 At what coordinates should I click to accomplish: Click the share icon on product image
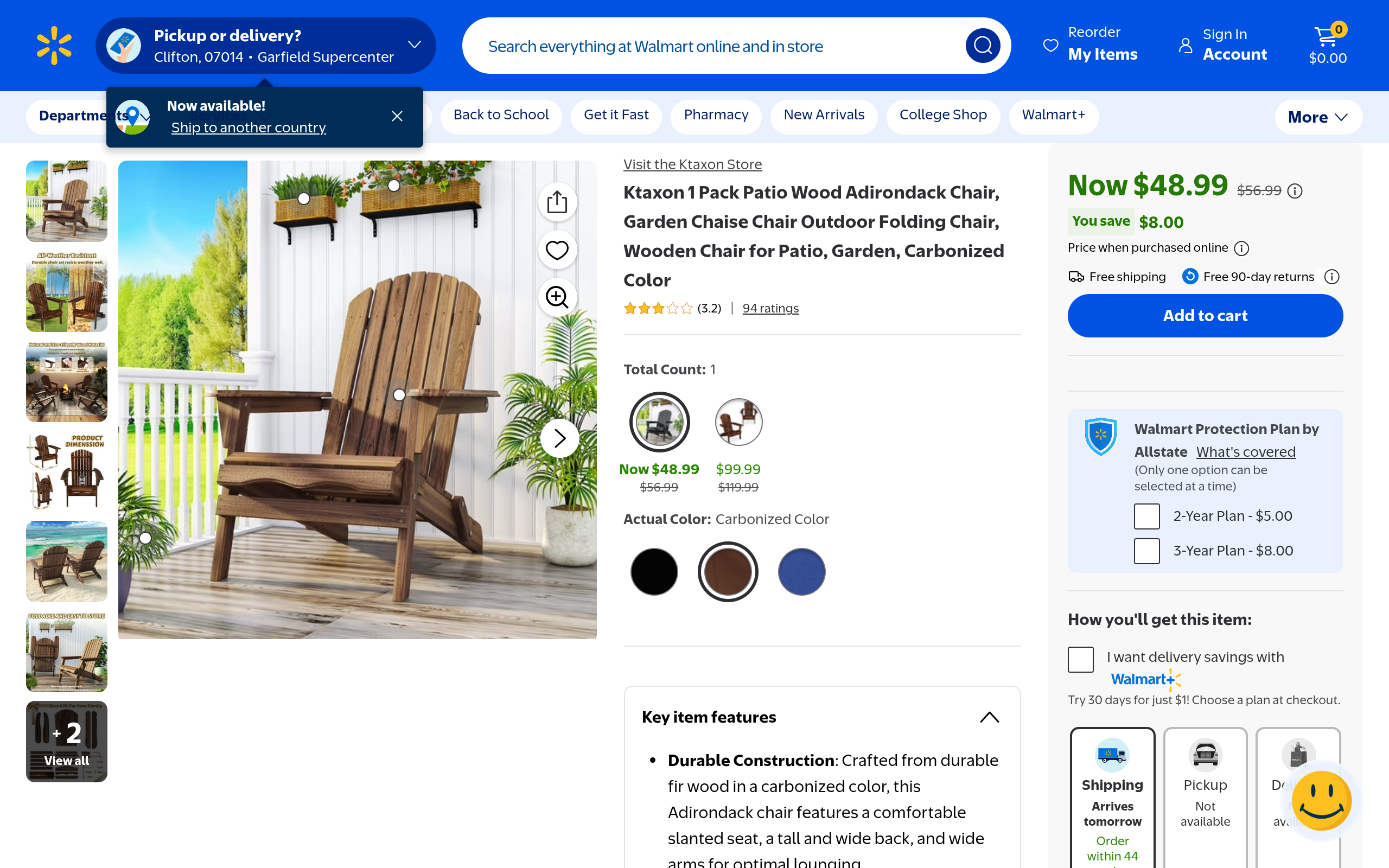coord(557,202)
